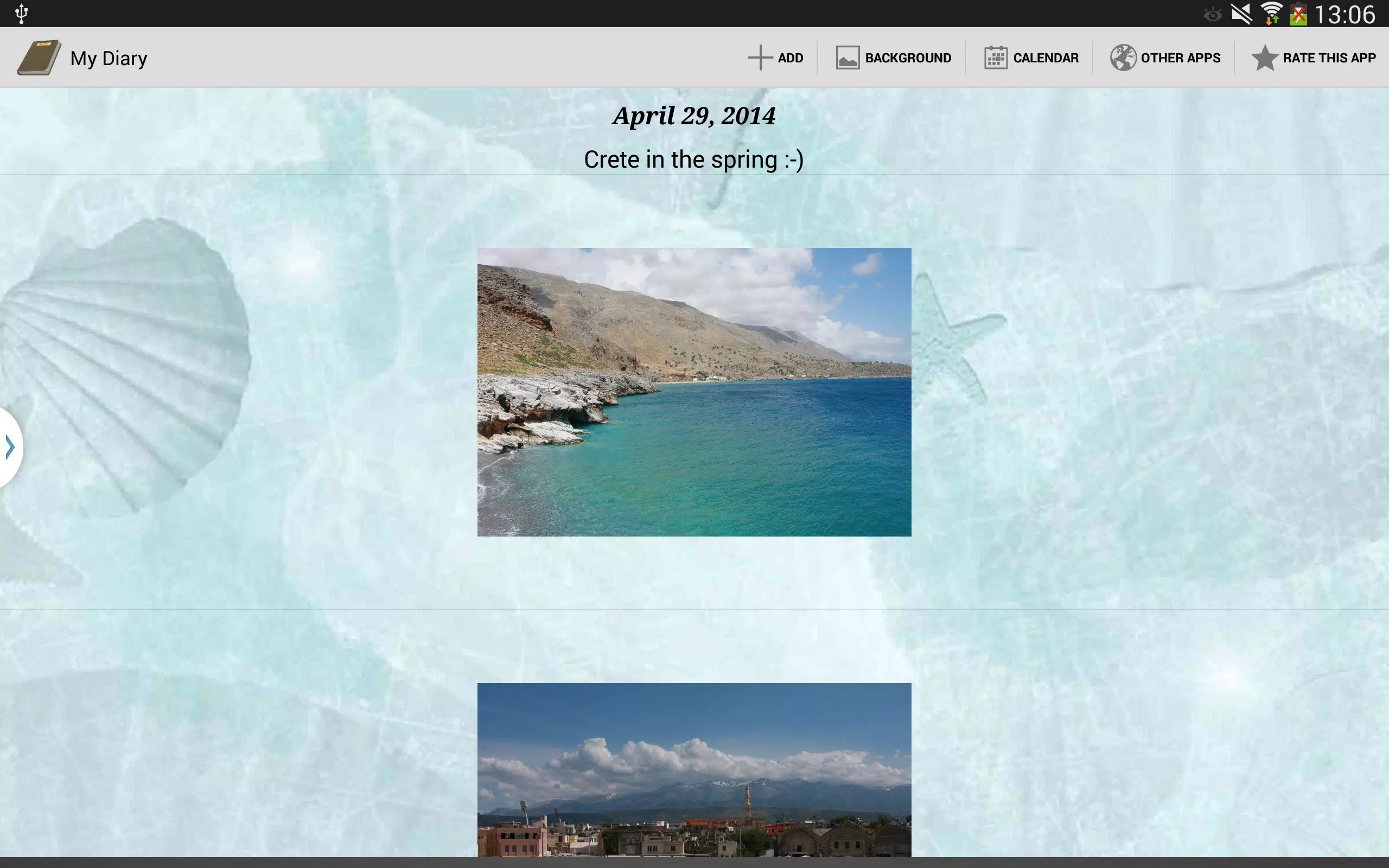
Task: Tap the Rate This App star icon
Action: [x=1264, y=58]
